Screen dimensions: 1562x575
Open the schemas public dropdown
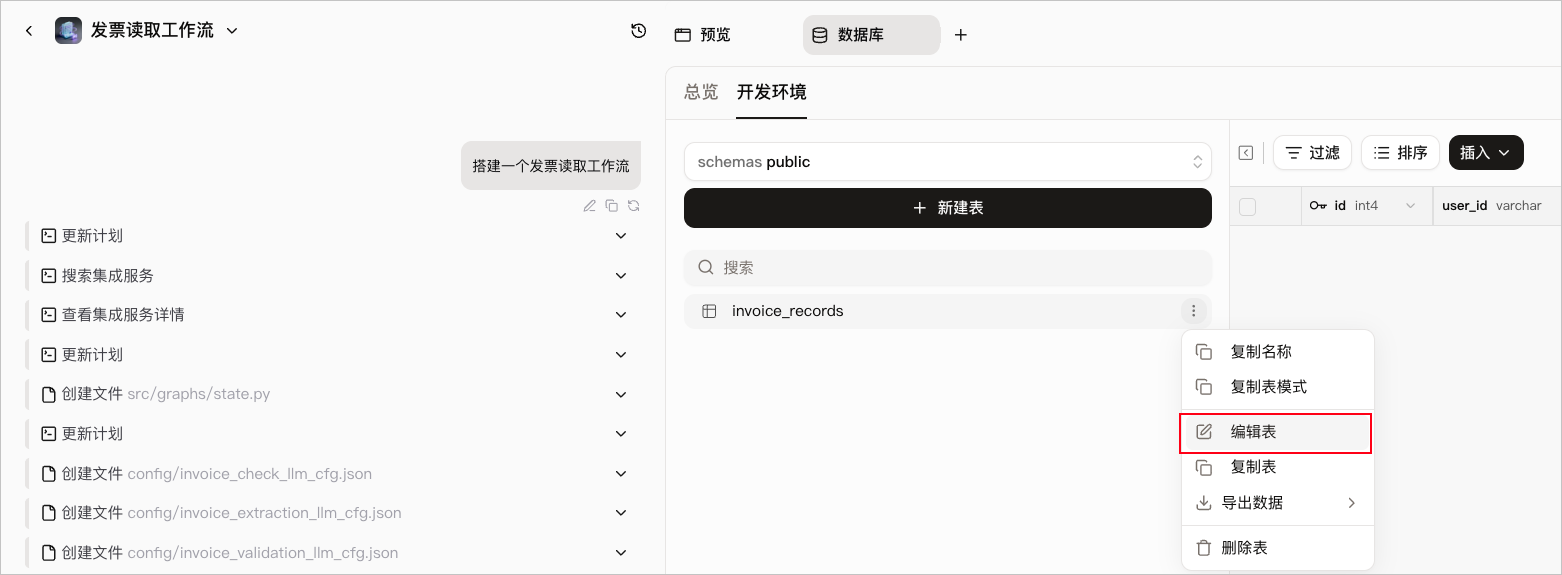[948, 162]
